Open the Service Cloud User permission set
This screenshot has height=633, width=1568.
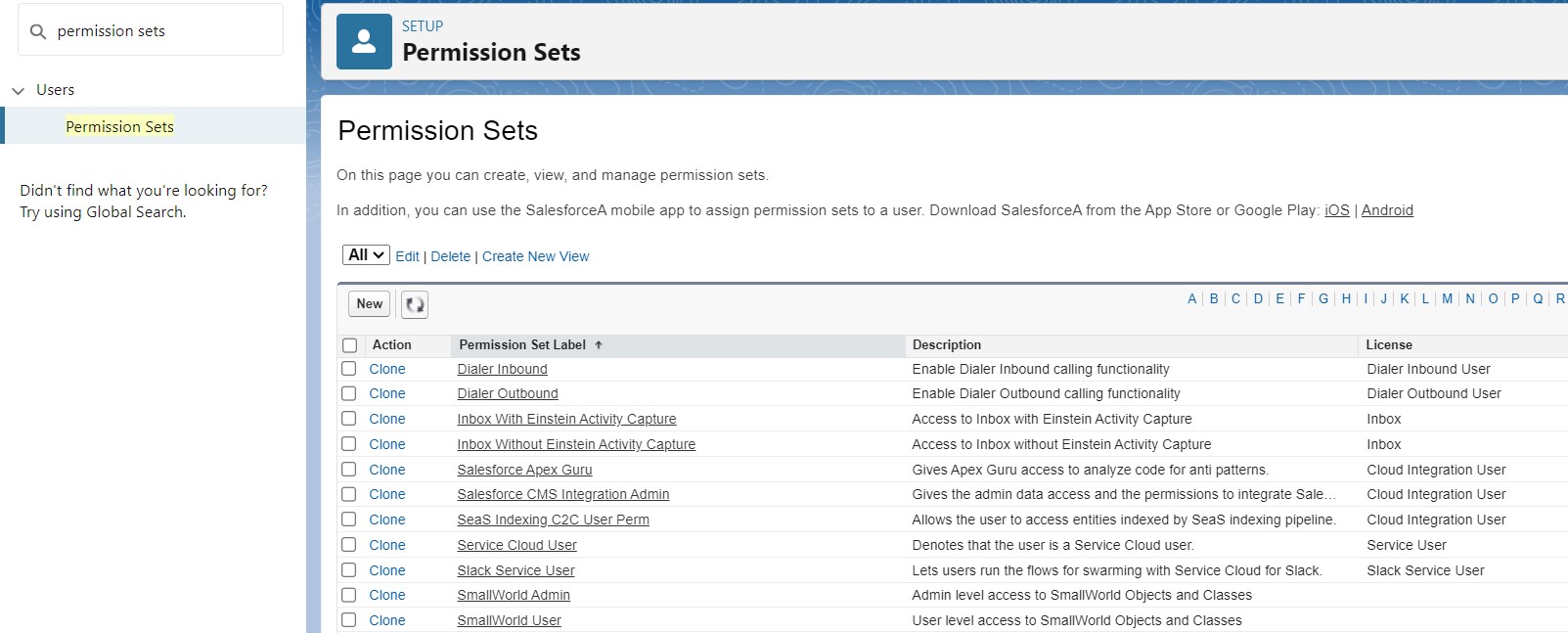coord(516,545)
